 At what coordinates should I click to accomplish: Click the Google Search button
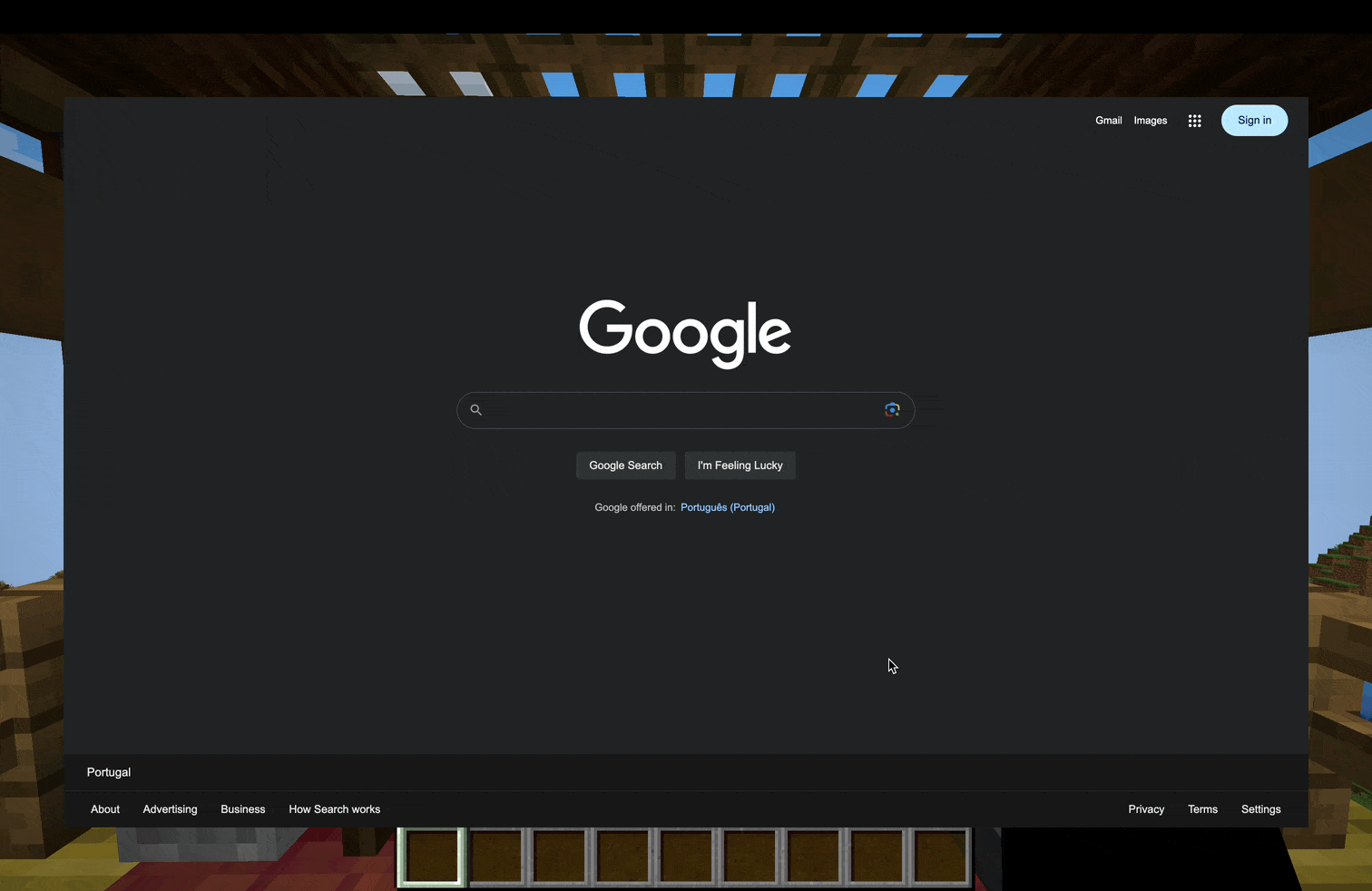(625, 465)
